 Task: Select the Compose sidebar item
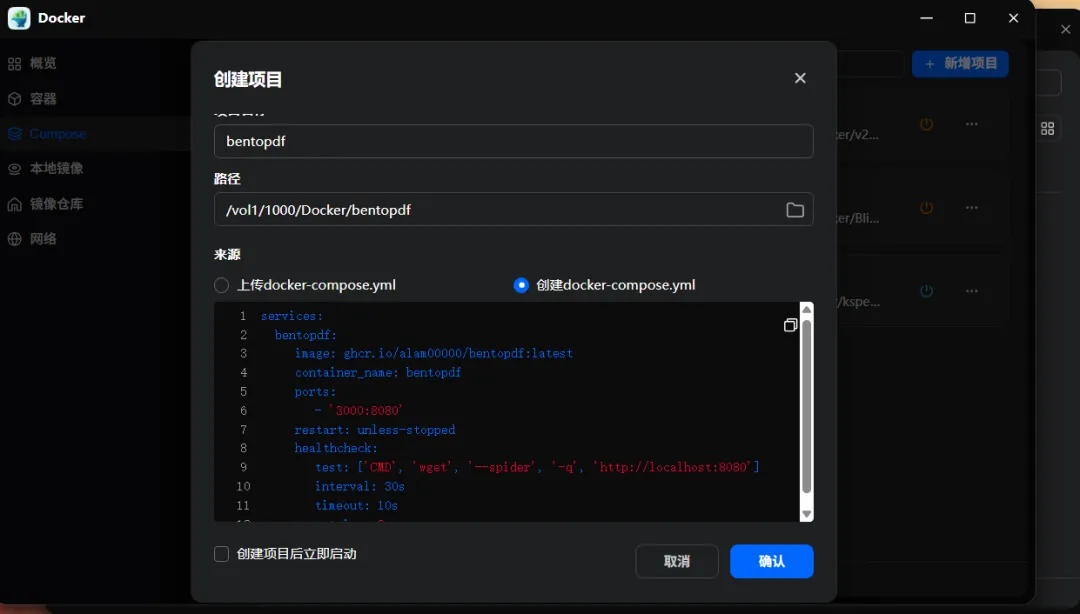47,134
